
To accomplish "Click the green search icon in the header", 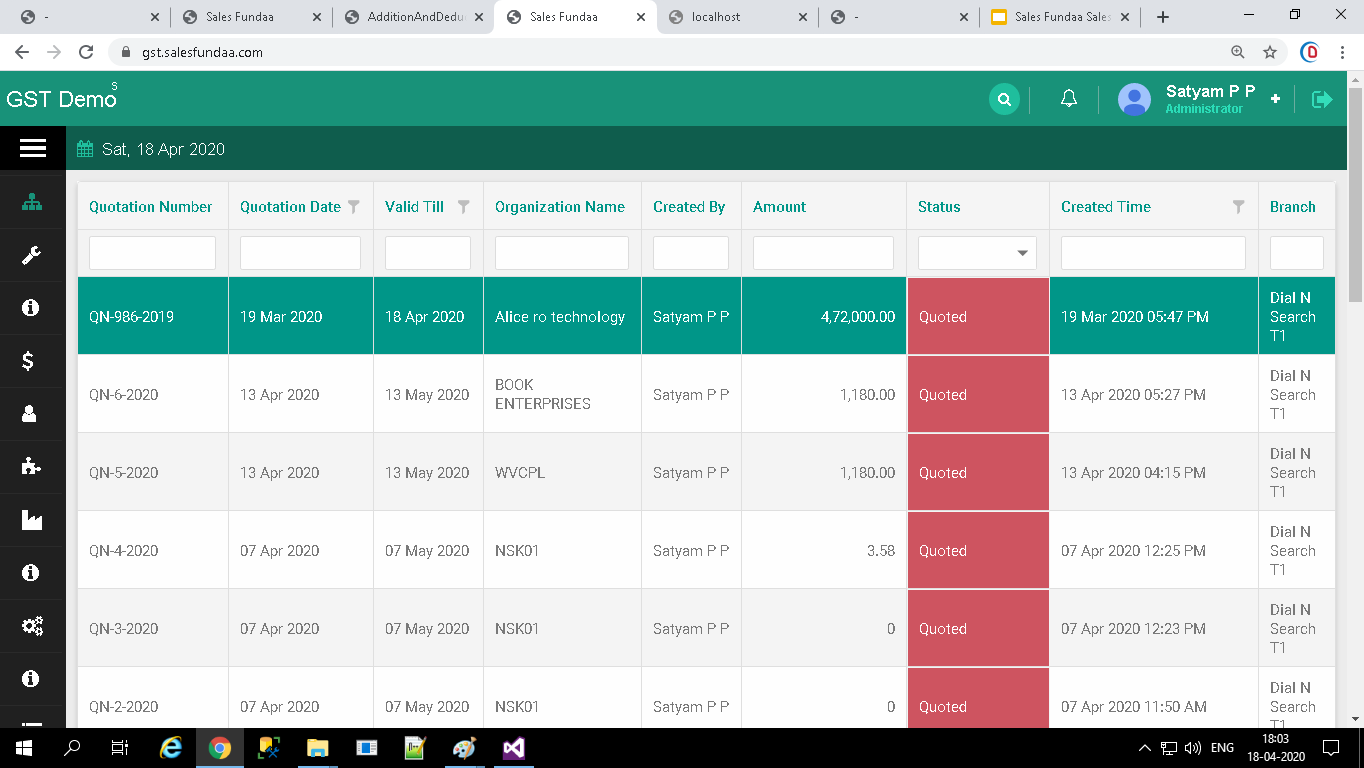I will (x=1004, y=99).
